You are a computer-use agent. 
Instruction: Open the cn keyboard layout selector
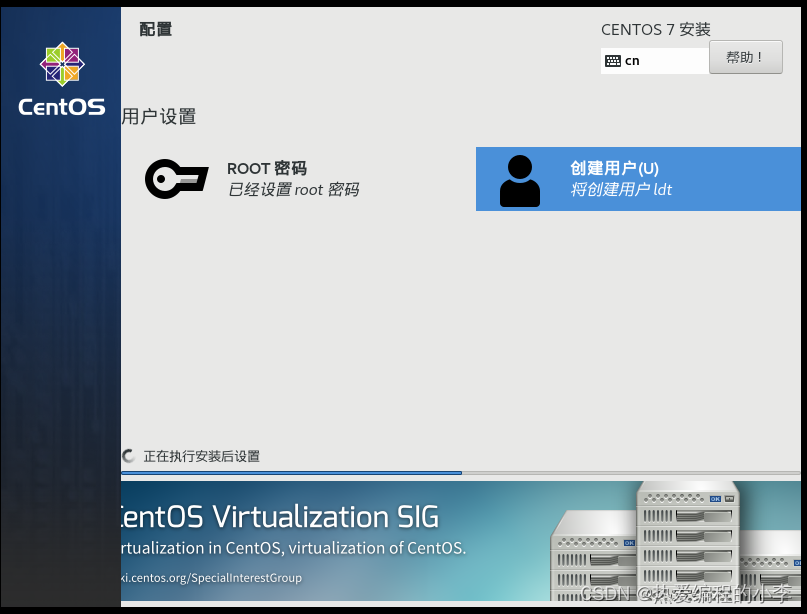[655, 60]
